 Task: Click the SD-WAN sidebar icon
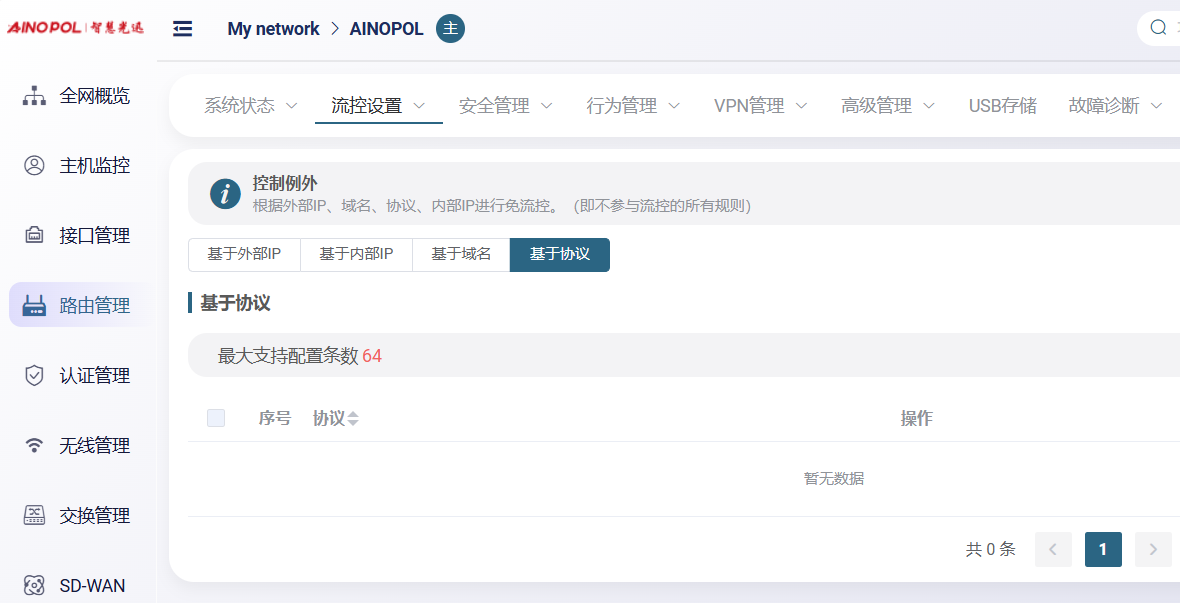[34, 586]
